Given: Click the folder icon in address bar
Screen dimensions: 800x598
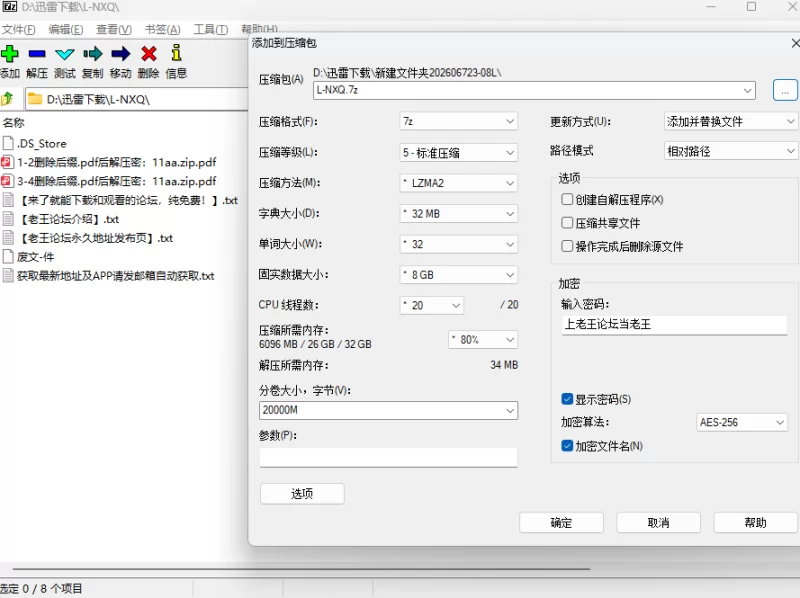Looking at the screenshot, I should (x=35, y=98).
